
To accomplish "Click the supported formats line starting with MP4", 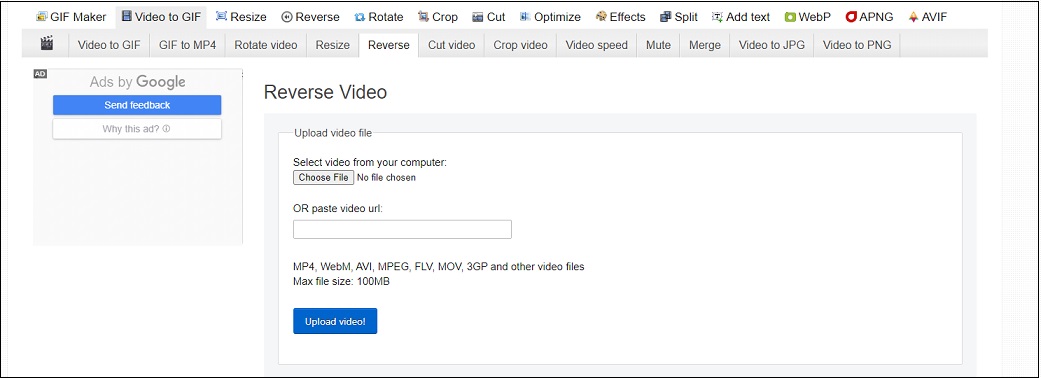I will (x=439, y=266).
